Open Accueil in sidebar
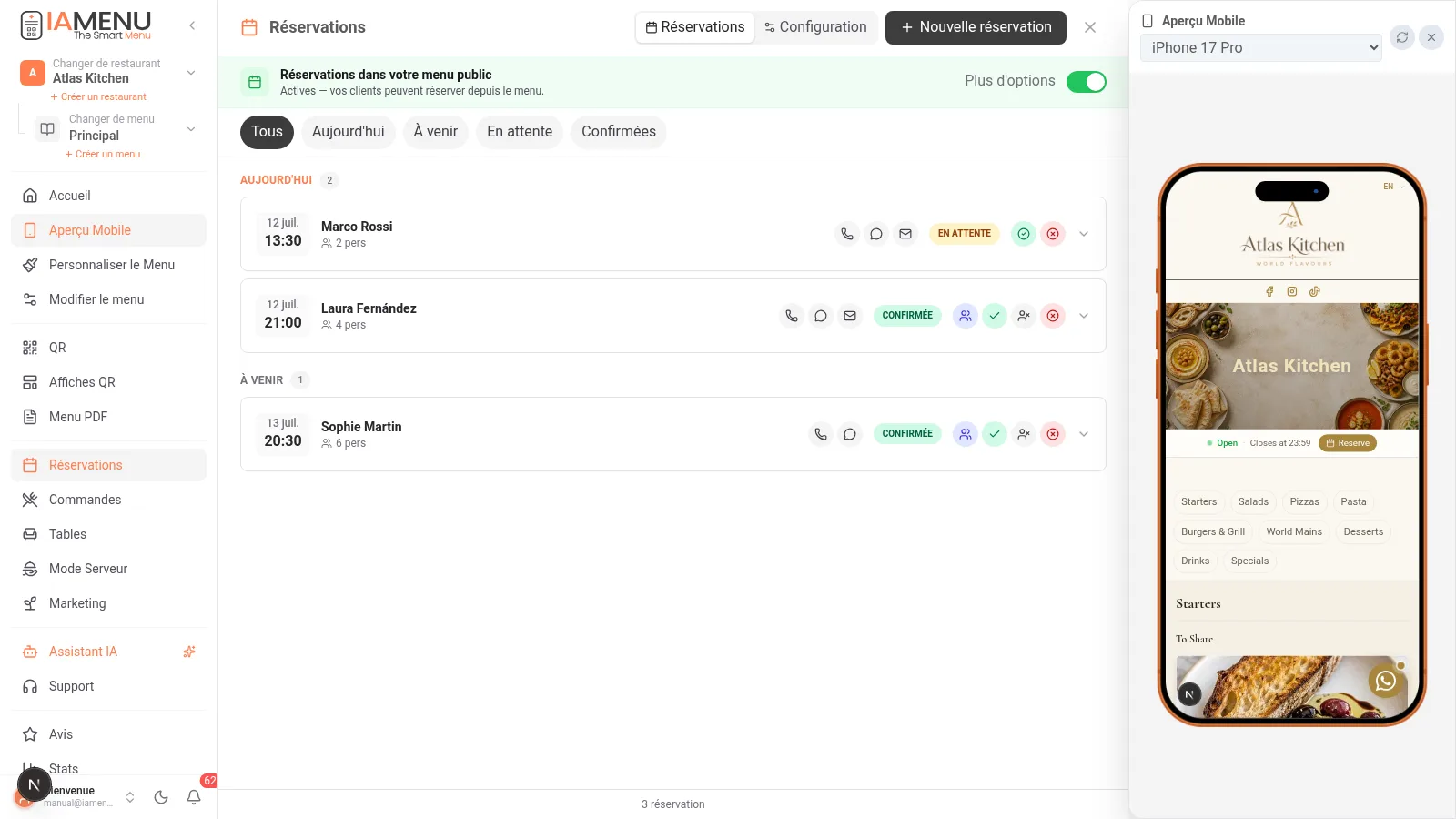Image resolution: width=1456 pixels, height=819 pixels. click(x=109, y=196)
